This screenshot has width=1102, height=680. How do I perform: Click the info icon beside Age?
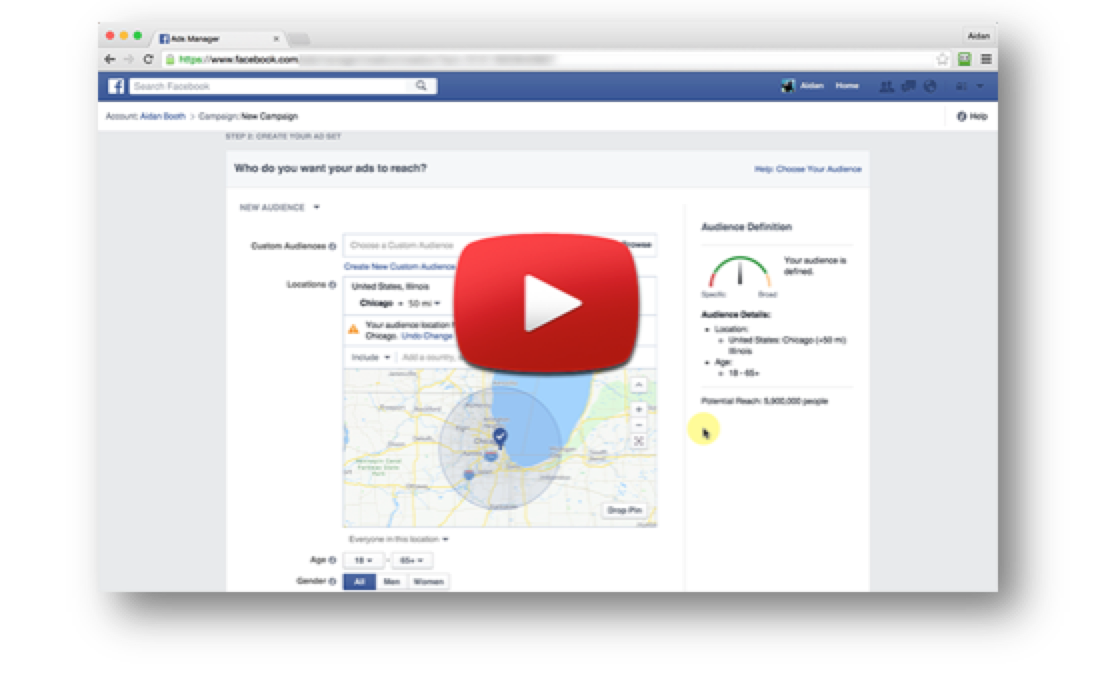click(x=332, y=560)
